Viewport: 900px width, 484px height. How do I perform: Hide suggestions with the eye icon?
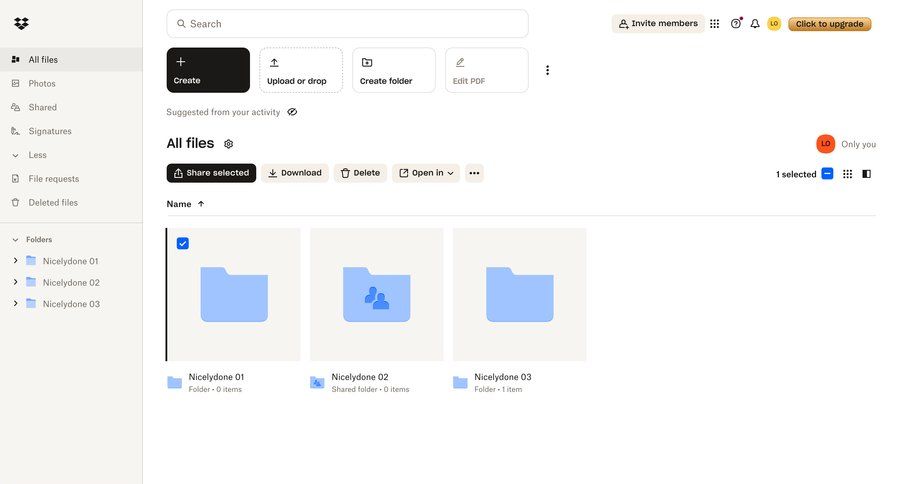click(x=292, y=112)
